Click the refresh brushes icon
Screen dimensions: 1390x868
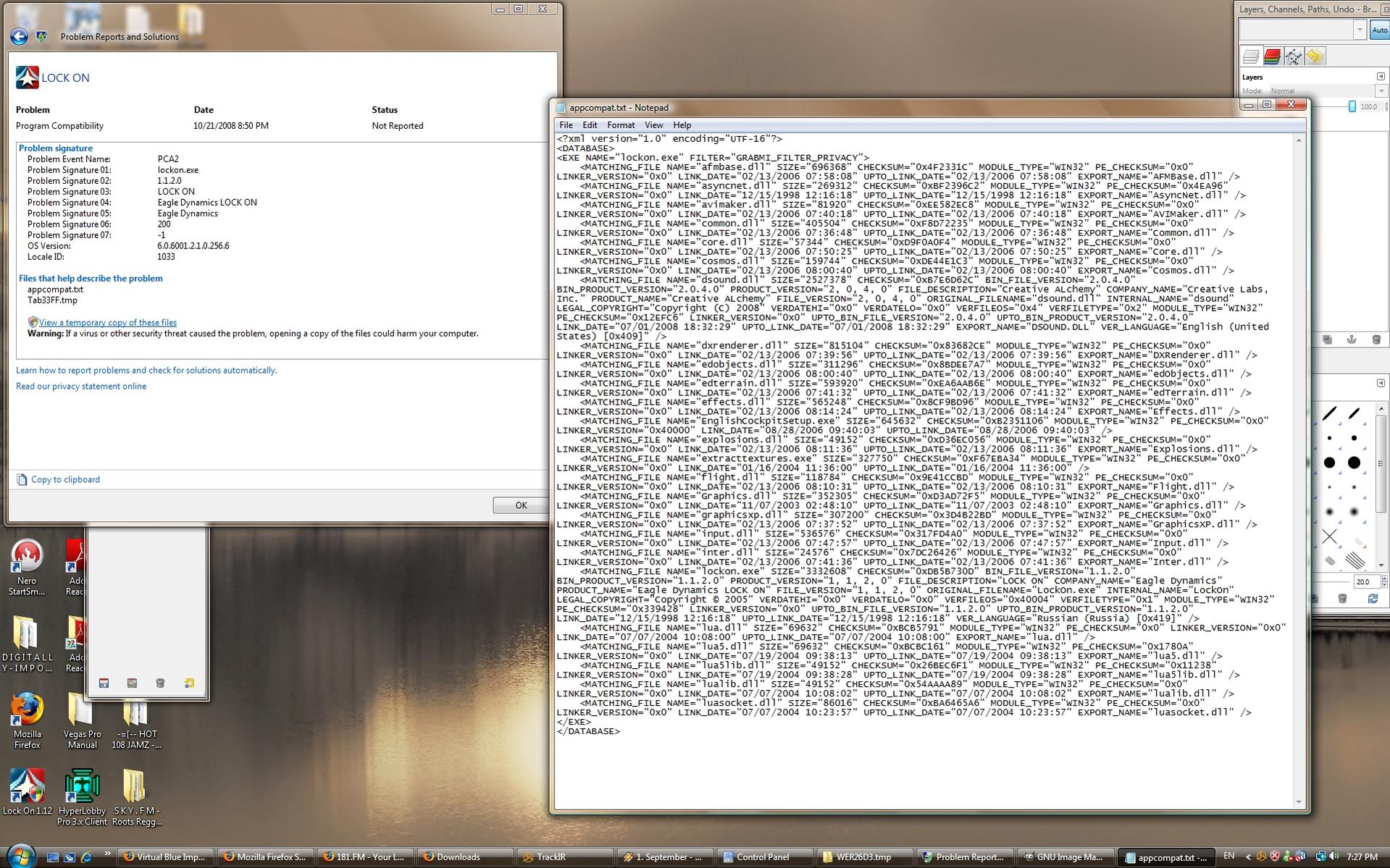[1372, 599]
